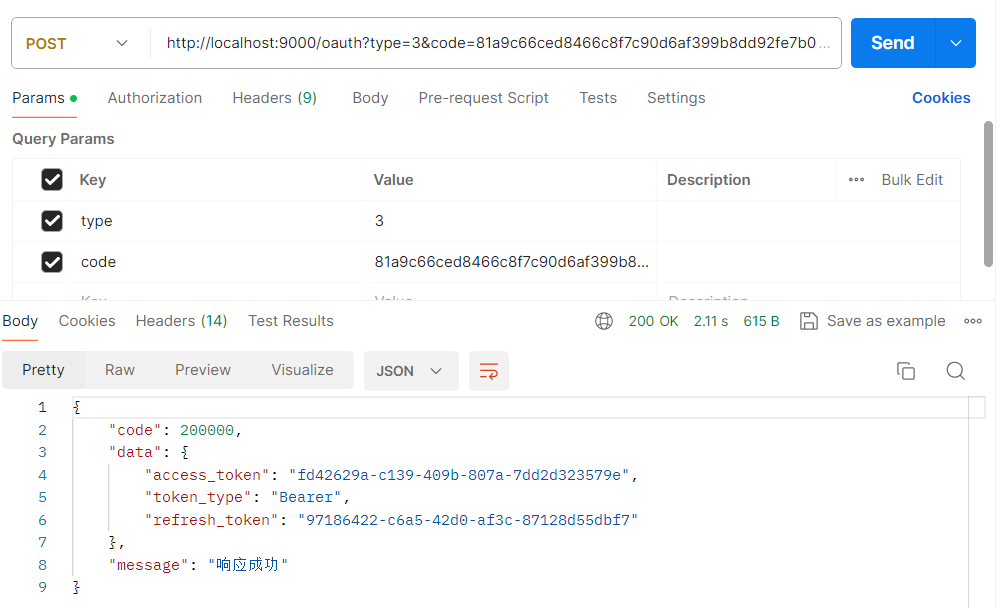Click the Send button
This screenshot has width=1005, height=608.
(x=892, y=44)
